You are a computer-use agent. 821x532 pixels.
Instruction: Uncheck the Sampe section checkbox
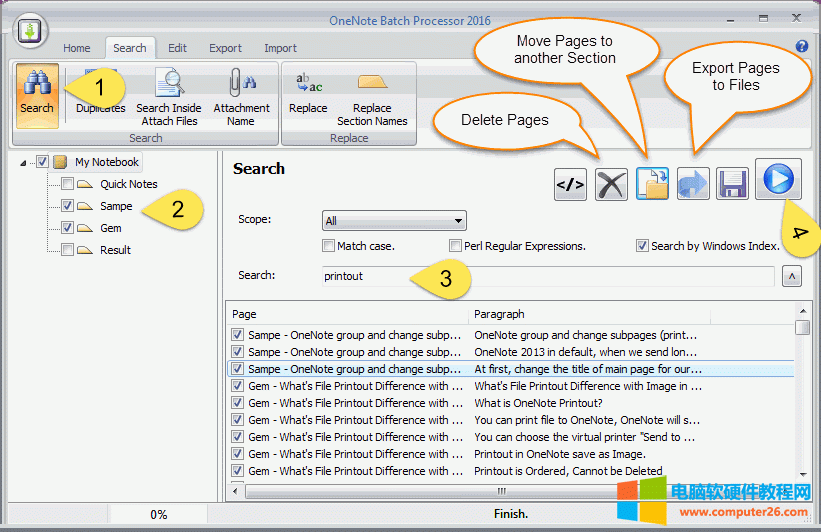click(67, 206)
